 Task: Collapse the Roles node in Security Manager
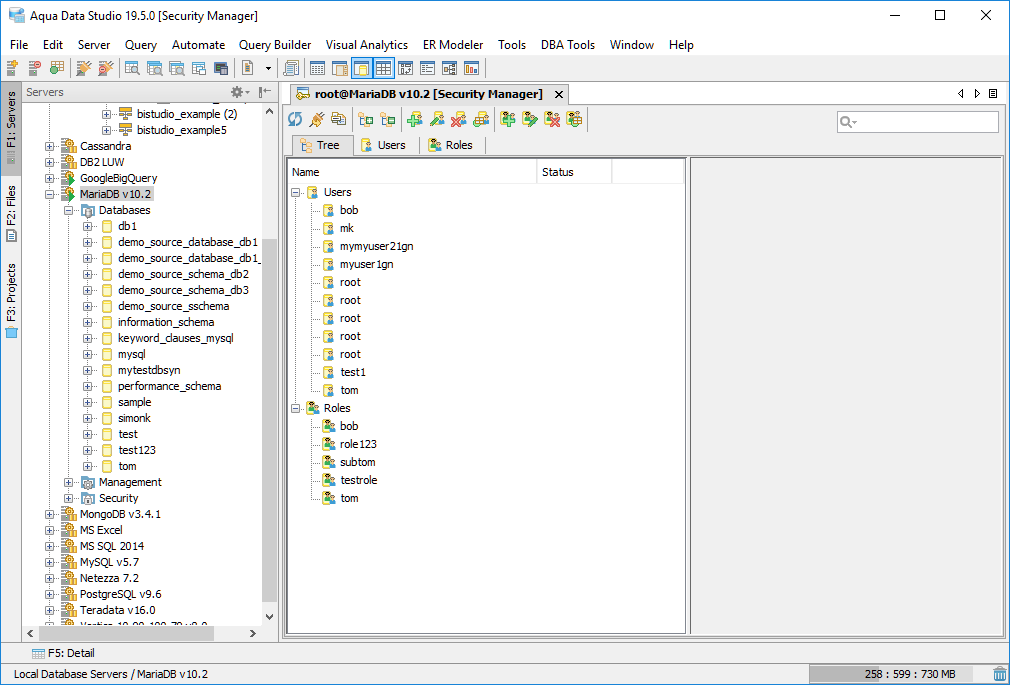coord(296,408)
